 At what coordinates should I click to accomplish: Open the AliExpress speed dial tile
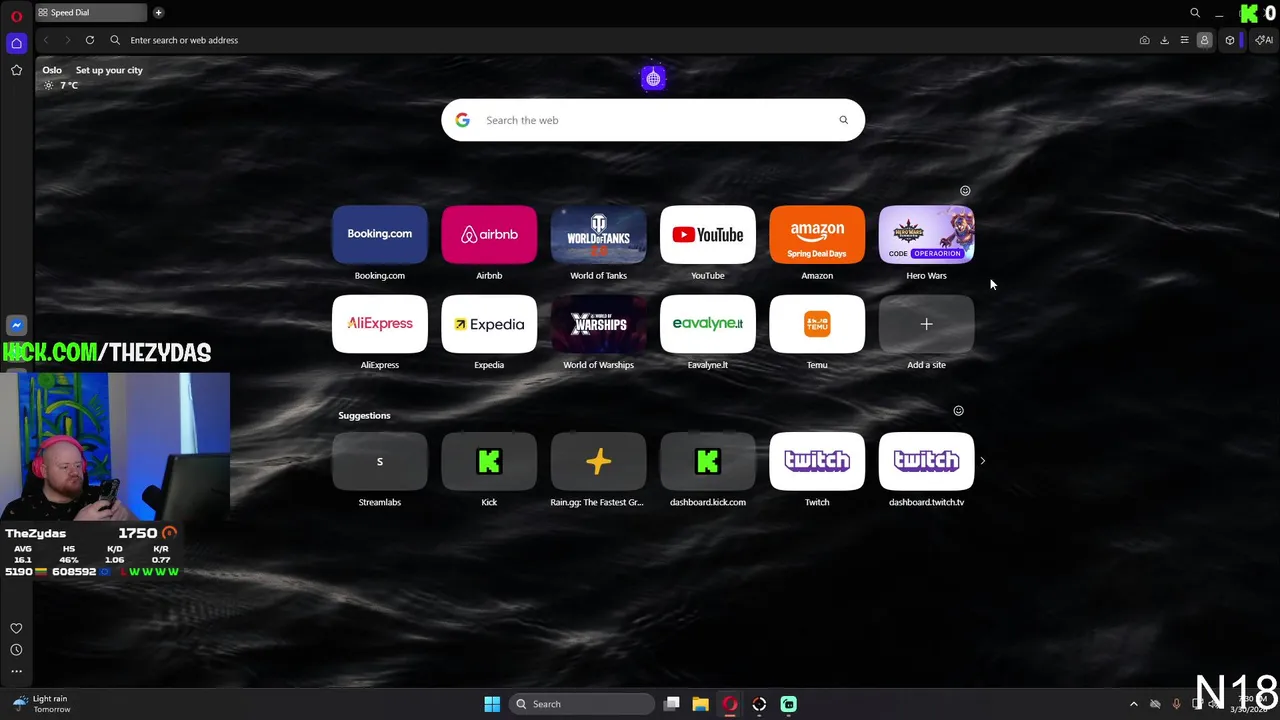(379, 324)
